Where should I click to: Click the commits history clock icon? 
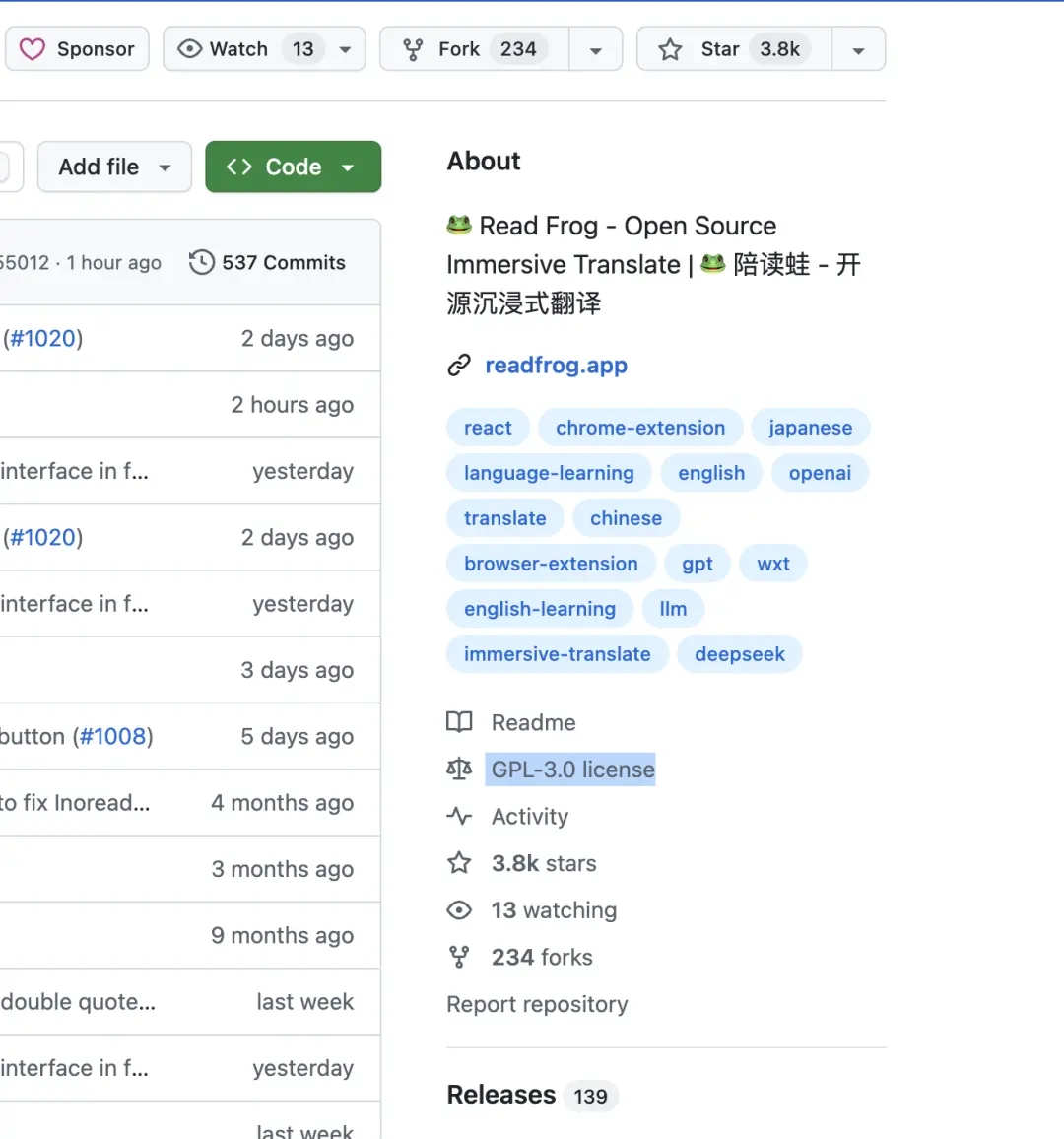[202, 263]
